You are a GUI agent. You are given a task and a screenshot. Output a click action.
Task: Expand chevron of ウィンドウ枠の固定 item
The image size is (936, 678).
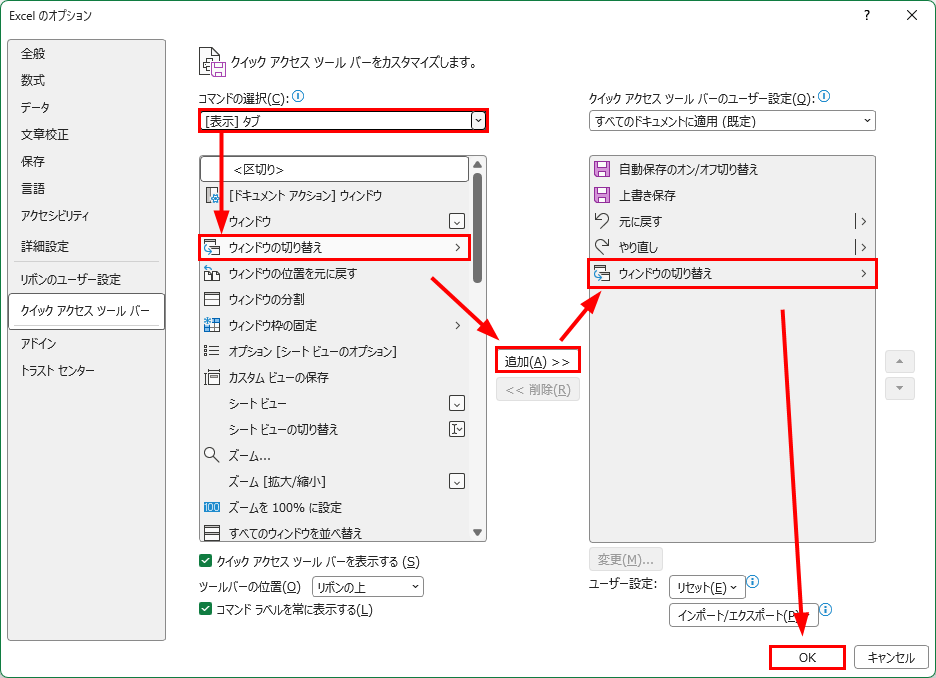coord(458,325)
